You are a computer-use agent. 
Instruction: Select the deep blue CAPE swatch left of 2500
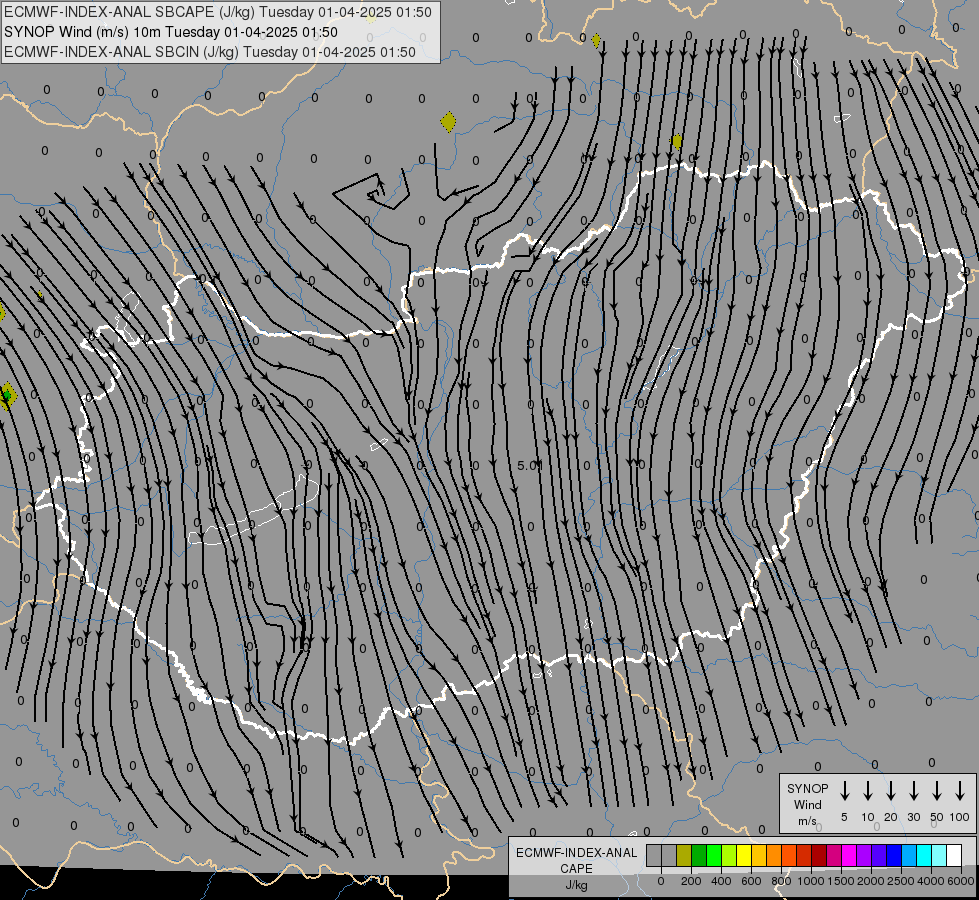894,855
